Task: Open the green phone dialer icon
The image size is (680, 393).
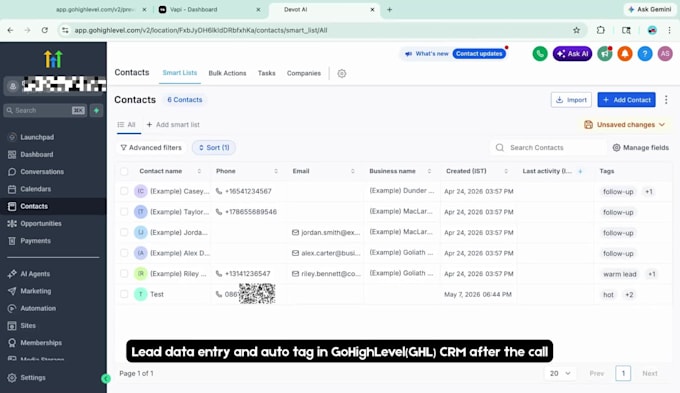Action: click(x=540, y=54)
